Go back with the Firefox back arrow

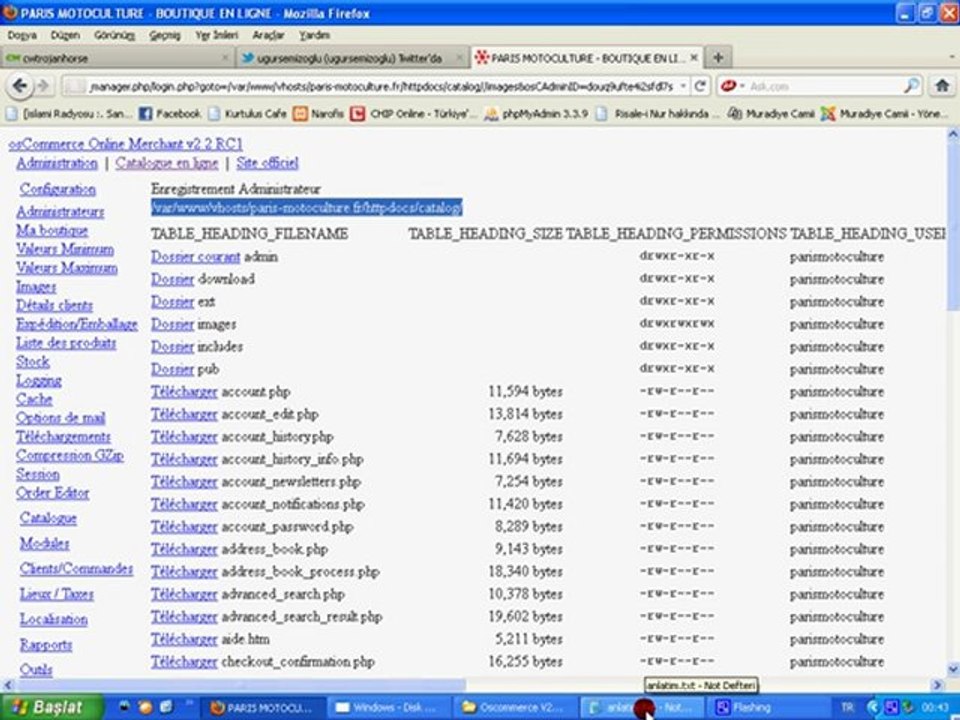tap(20, 86)
